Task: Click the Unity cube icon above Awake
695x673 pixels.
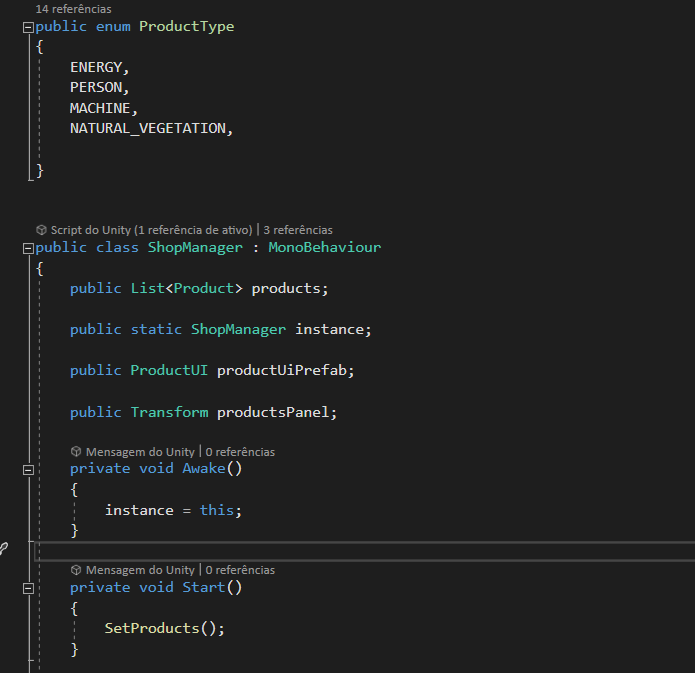Action: 76,451
